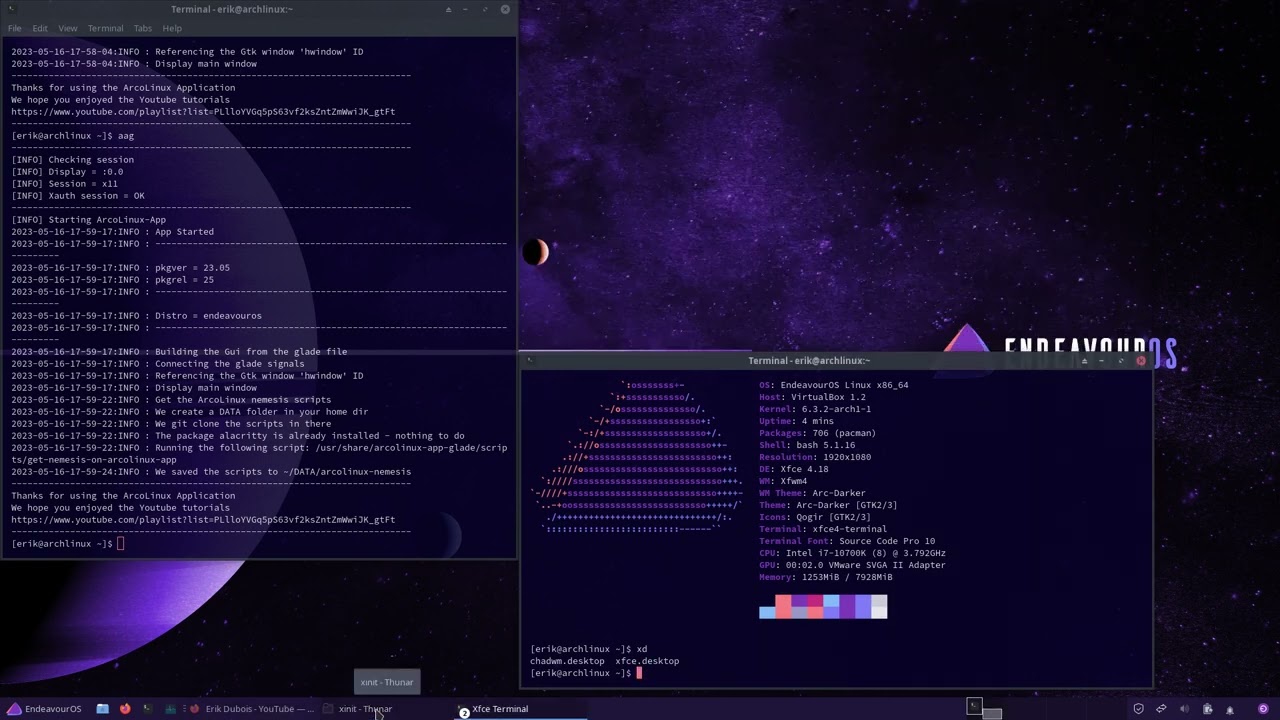Open the Help menu in the left terminal

[x=172, y=28]
